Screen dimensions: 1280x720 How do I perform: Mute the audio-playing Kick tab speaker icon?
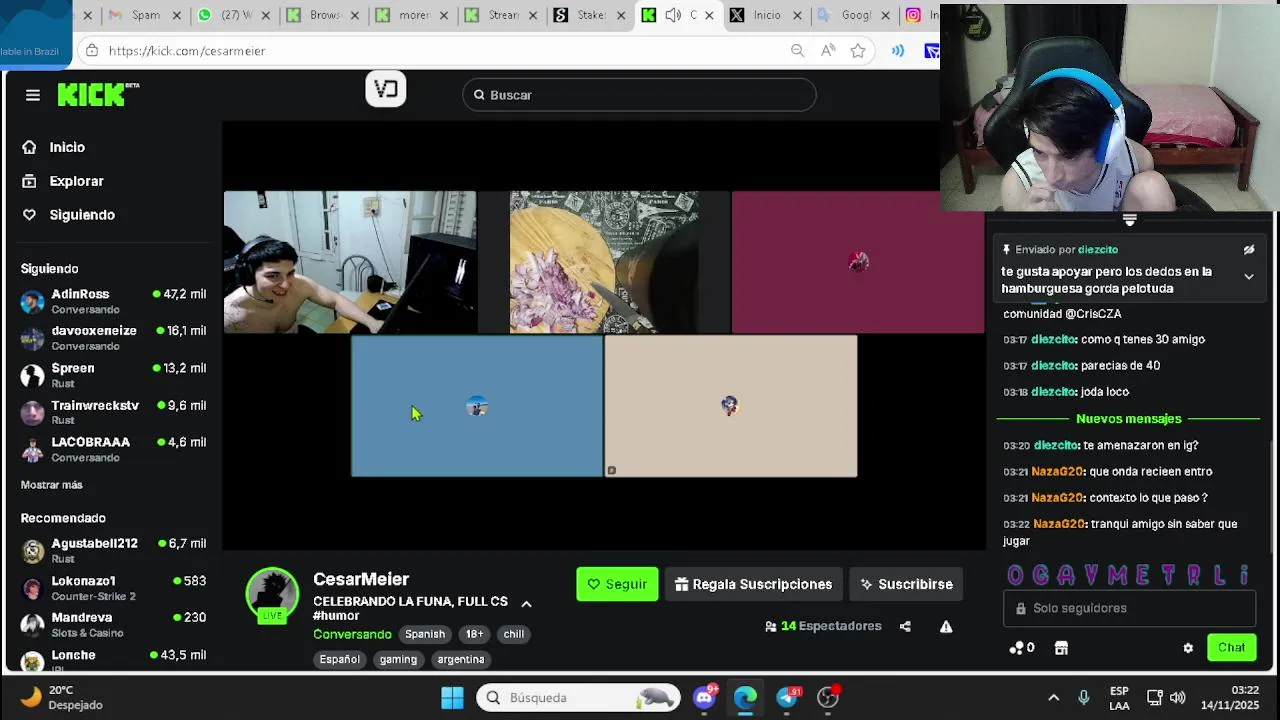coord(673,15)
